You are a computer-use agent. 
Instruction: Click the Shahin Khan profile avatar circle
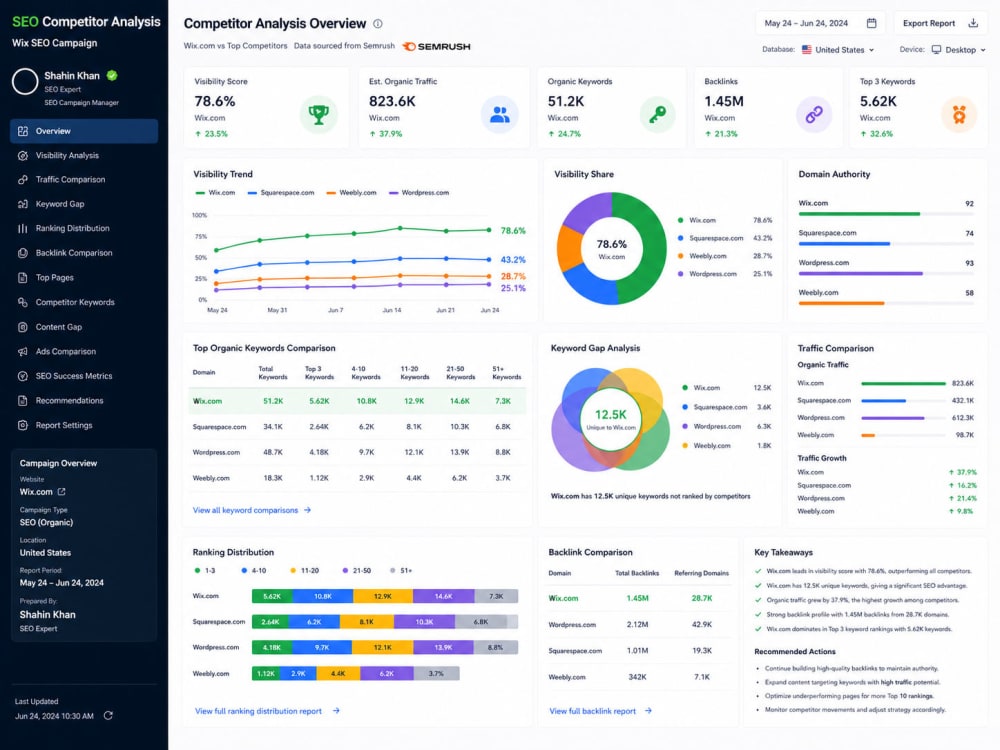[x=25, y=82]
